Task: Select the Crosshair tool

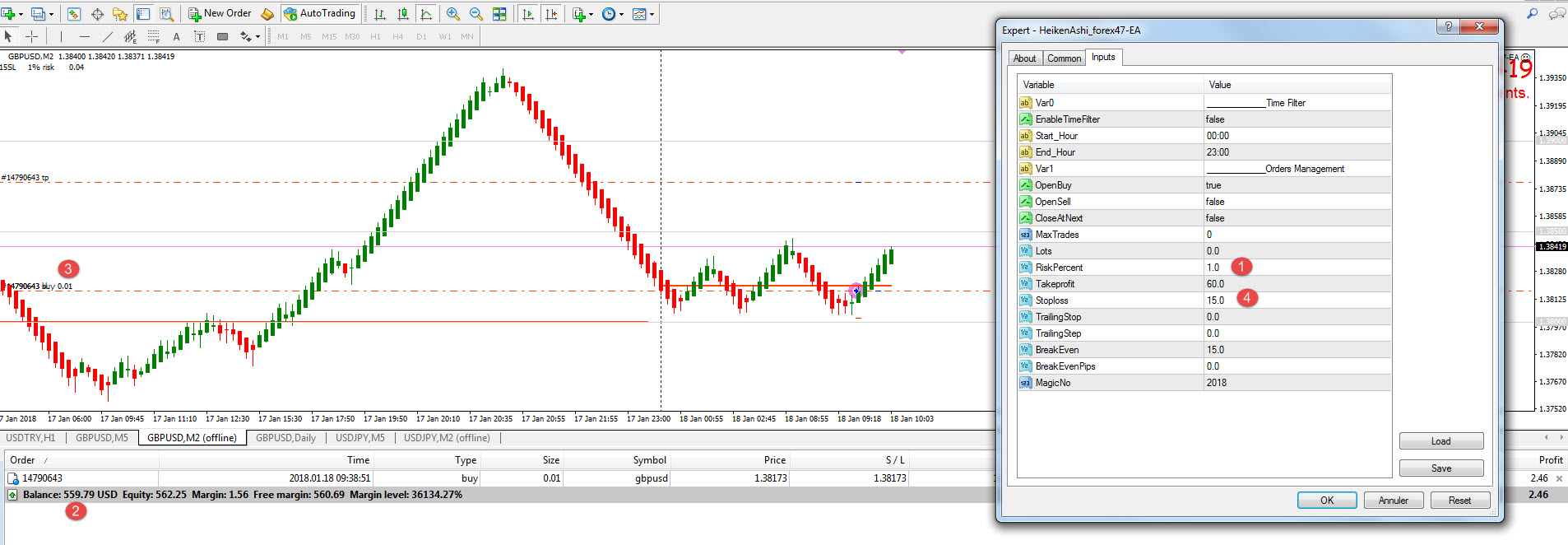Action: (x=32, y=36)
